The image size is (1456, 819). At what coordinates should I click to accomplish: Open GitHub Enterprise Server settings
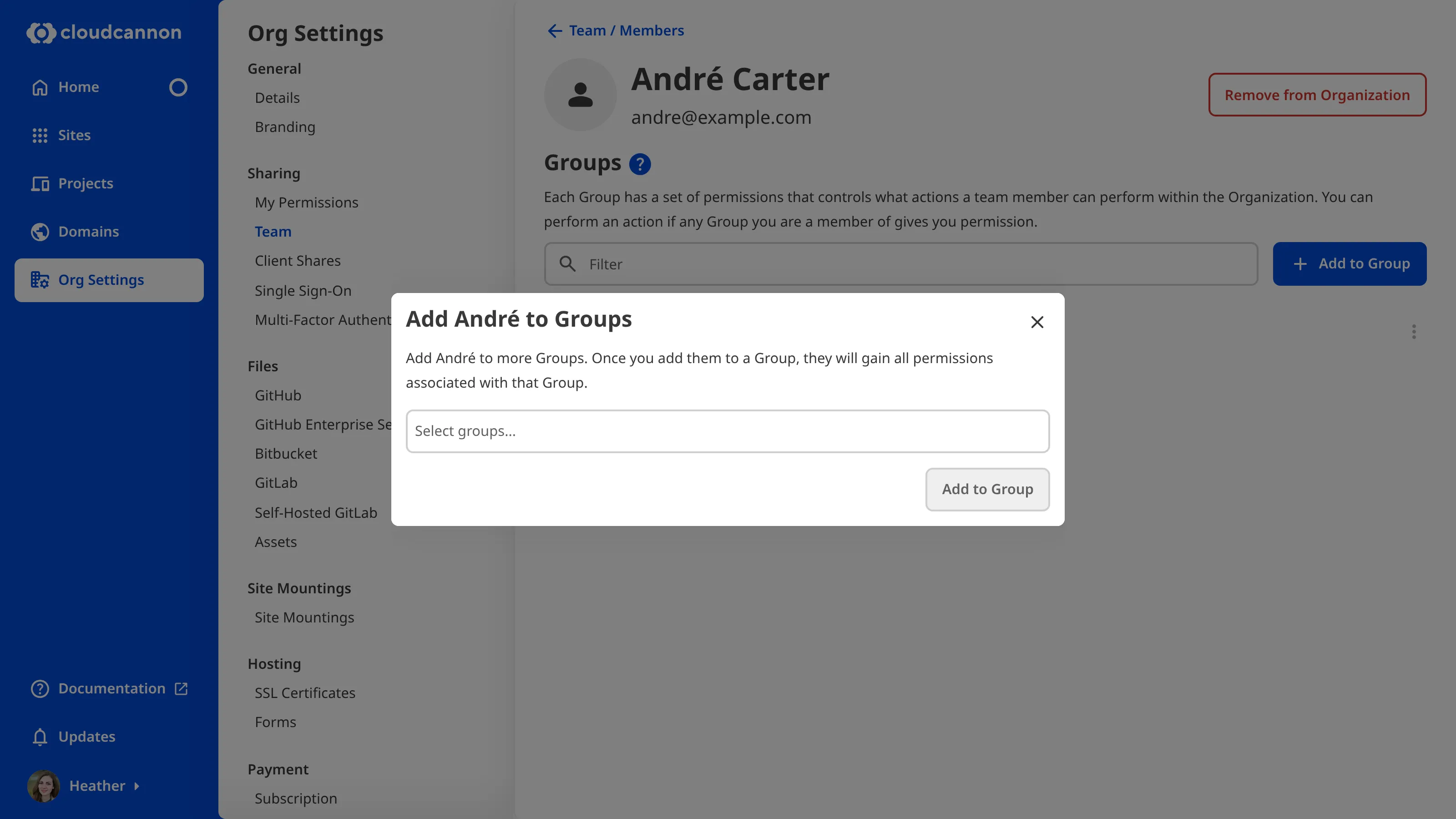click(x=323, y=425)
